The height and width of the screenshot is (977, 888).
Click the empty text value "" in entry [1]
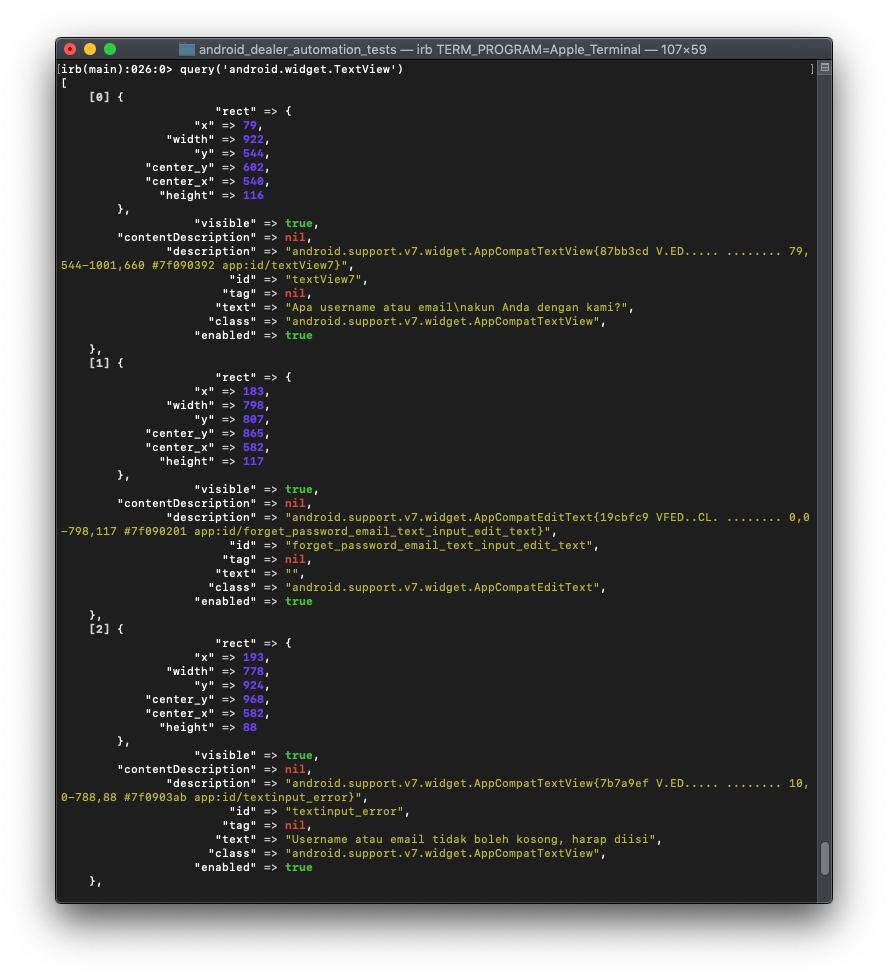pos(292,573)
